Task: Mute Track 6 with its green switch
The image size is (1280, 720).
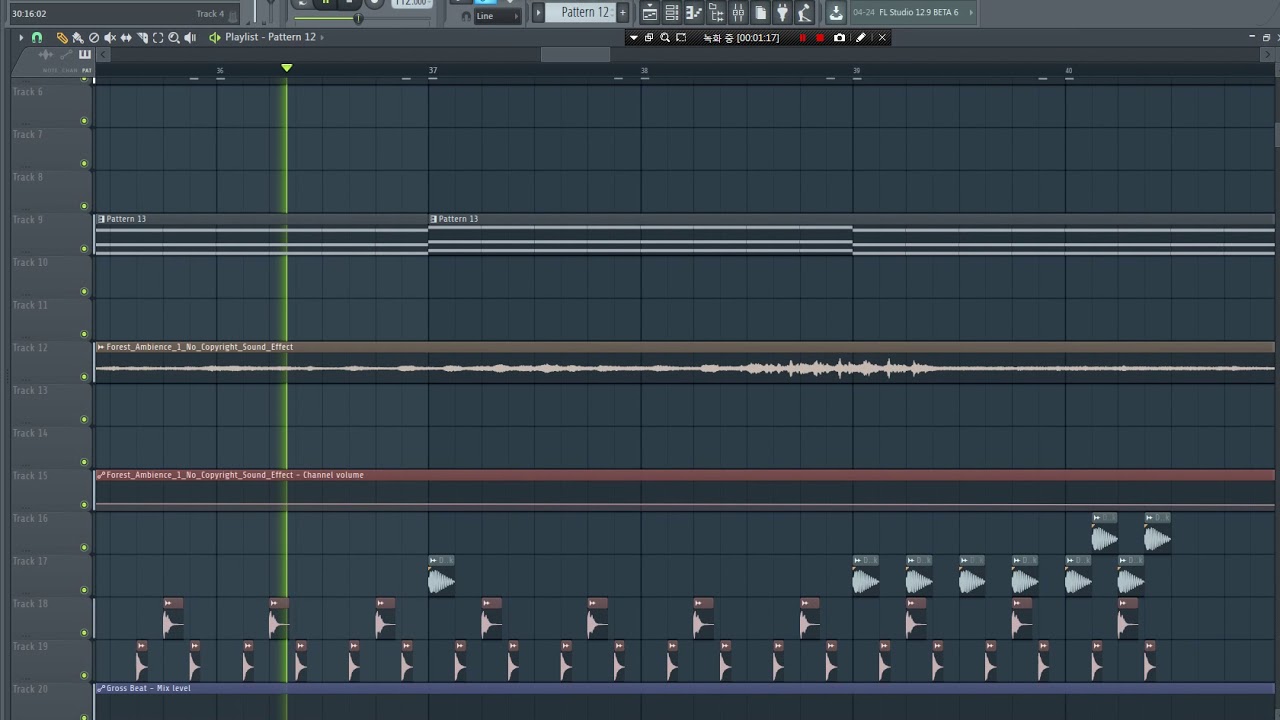Action: (x=84, y=121)
